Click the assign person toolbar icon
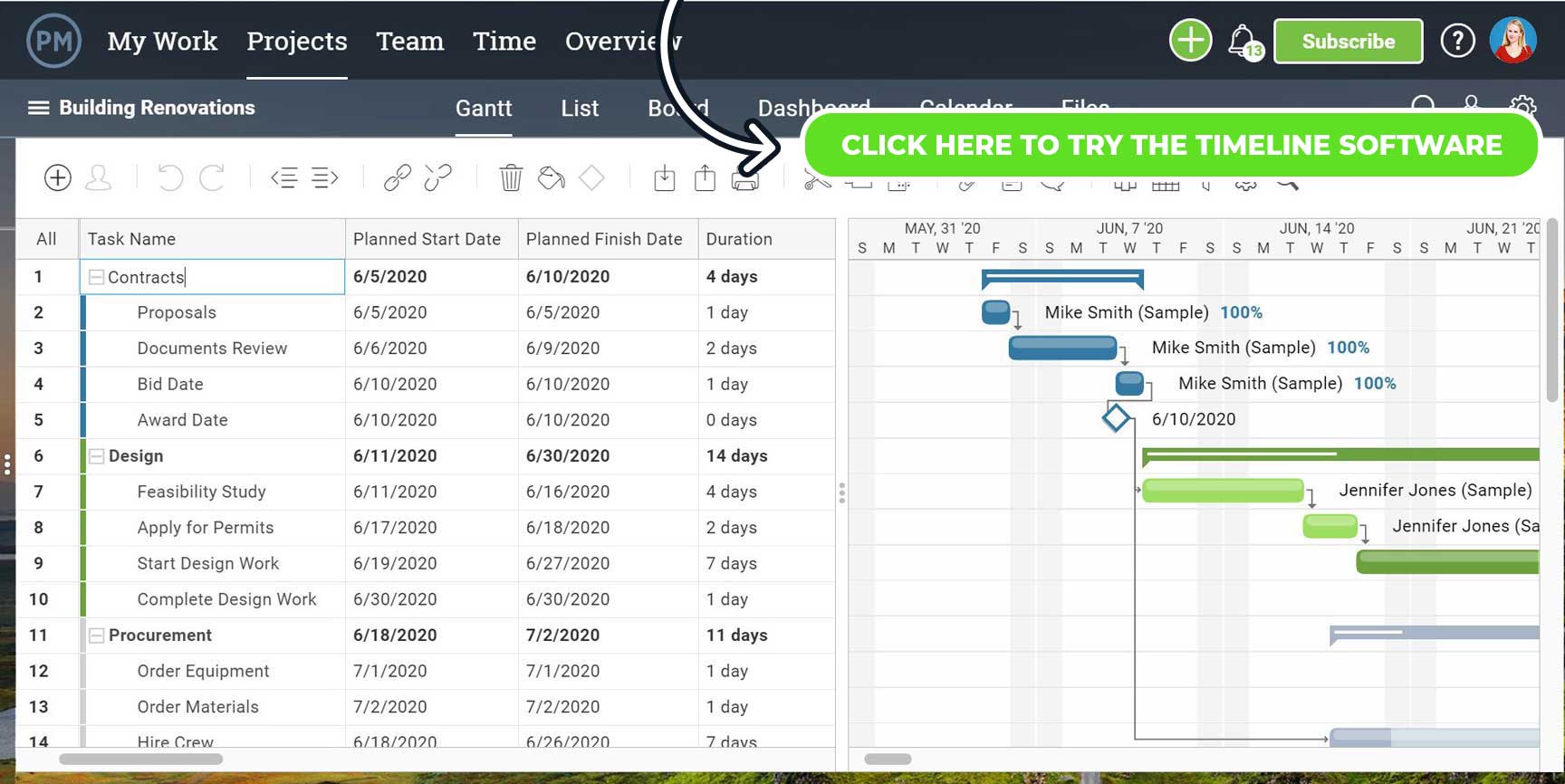Image resolution: width=1565 pixels, height=784 pixels. (98, 177)
